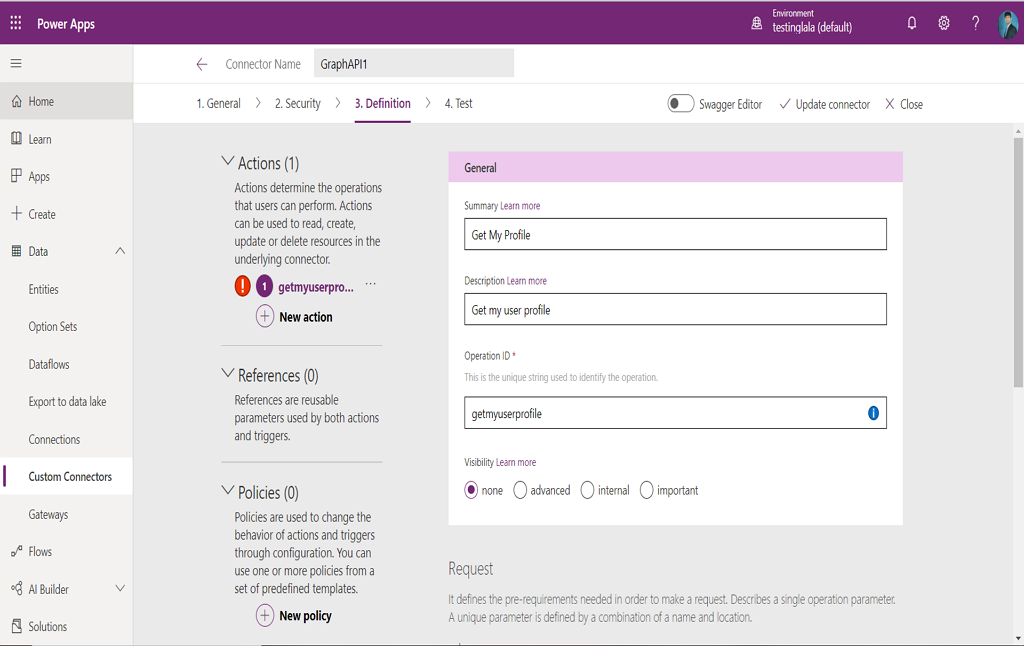Switch to the 4. Test tab
This screenshot has width=1024, height=646.
459,104
